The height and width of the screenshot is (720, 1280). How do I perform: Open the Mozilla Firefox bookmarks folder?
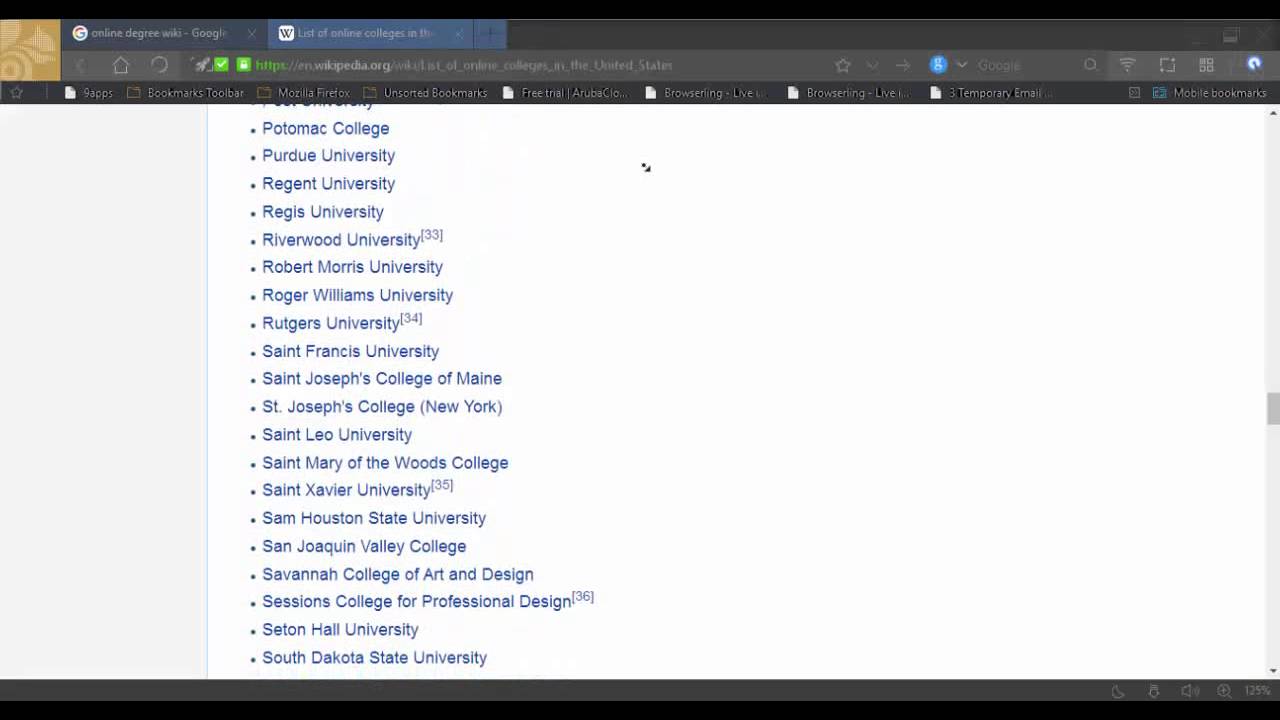click(x=304, y=93)
